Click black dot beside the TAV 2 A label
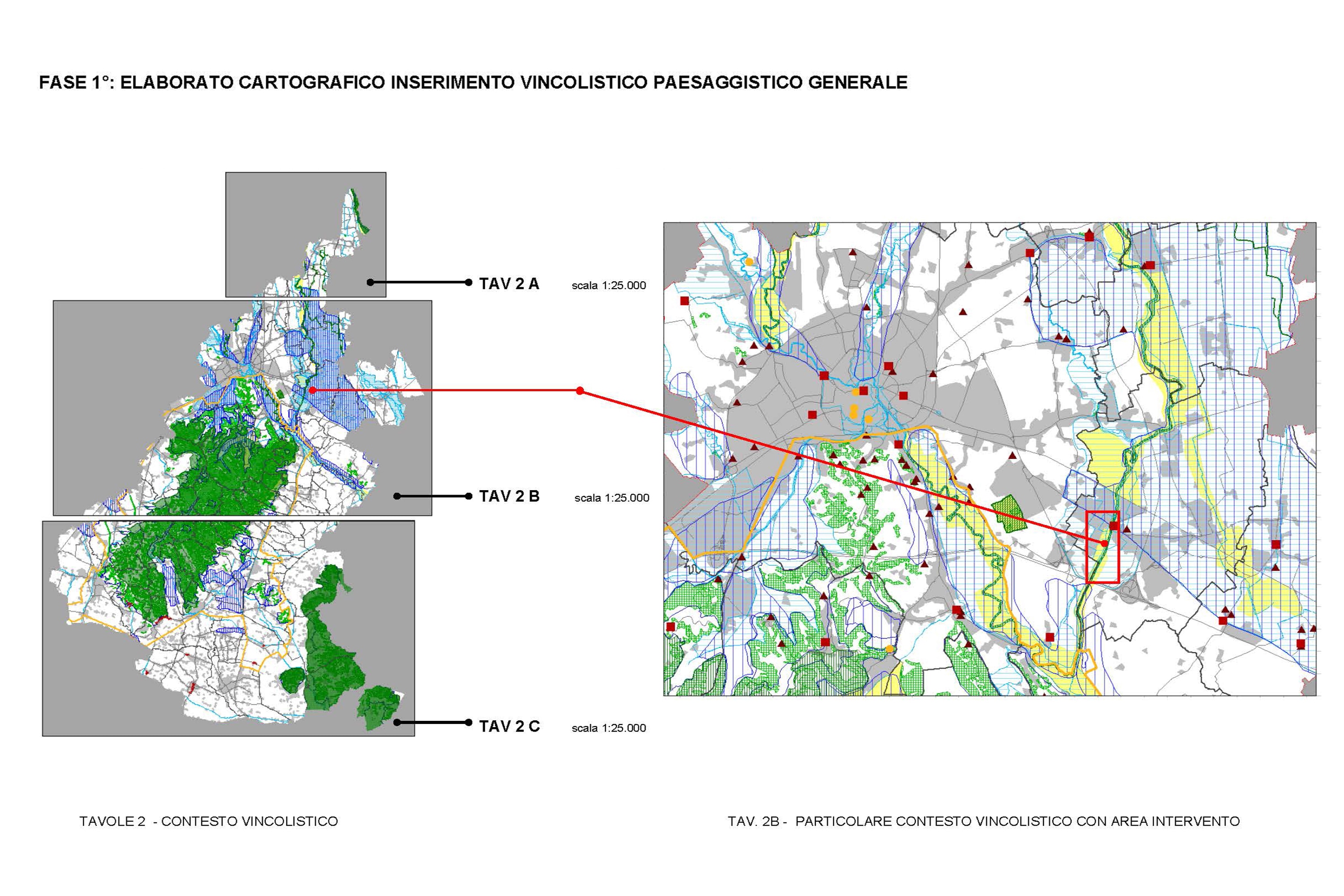1344x896 pixels. (x=469, y=282)
